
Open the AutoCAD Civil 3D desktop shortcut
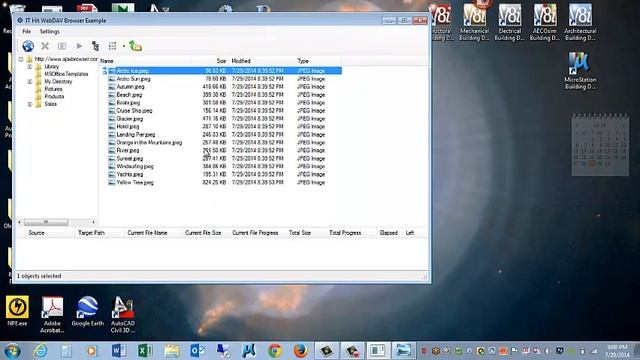tap(122, 314)
